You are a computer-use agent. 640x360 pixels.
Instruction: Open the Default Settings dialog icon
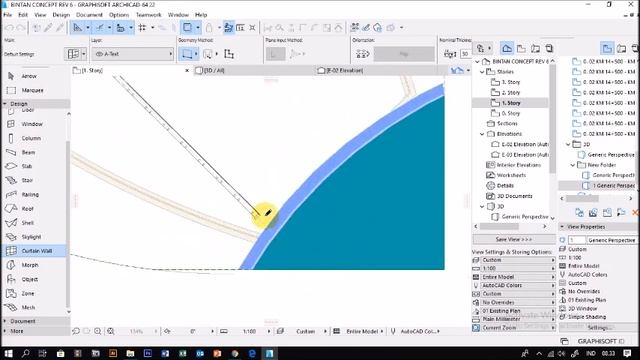coord(73,54)
